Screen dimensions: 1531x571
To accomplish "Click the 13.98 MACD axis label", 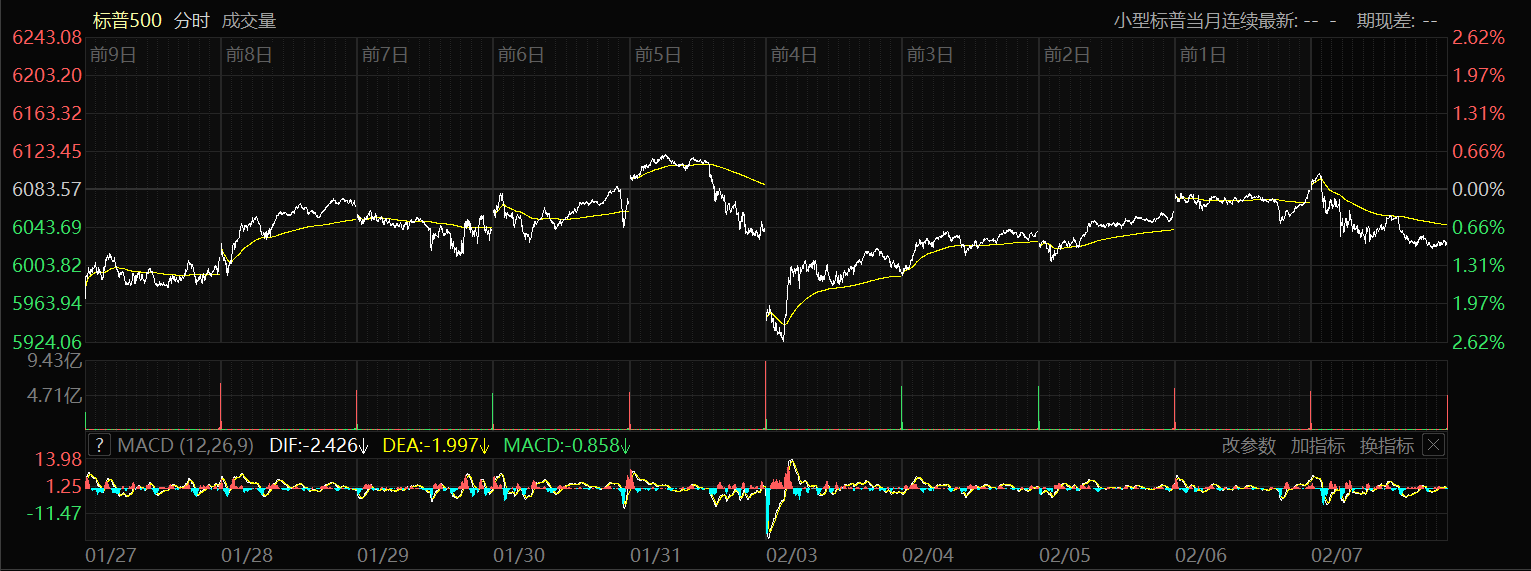I will pos(57,459).
